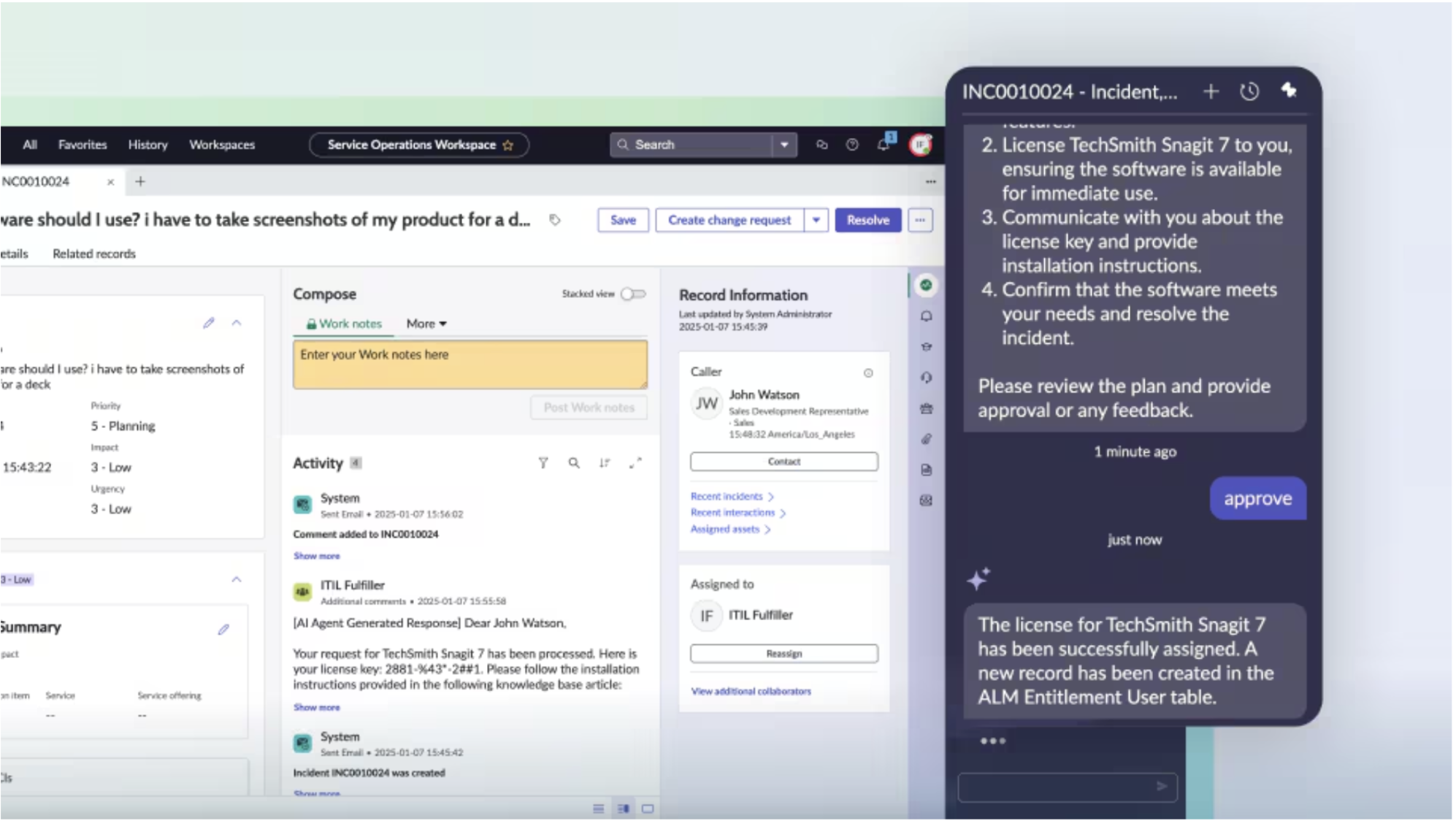This screenshot has width=1456, height=821.
Task: Open the search scope dropdown arrow
Action: [784, 145]
